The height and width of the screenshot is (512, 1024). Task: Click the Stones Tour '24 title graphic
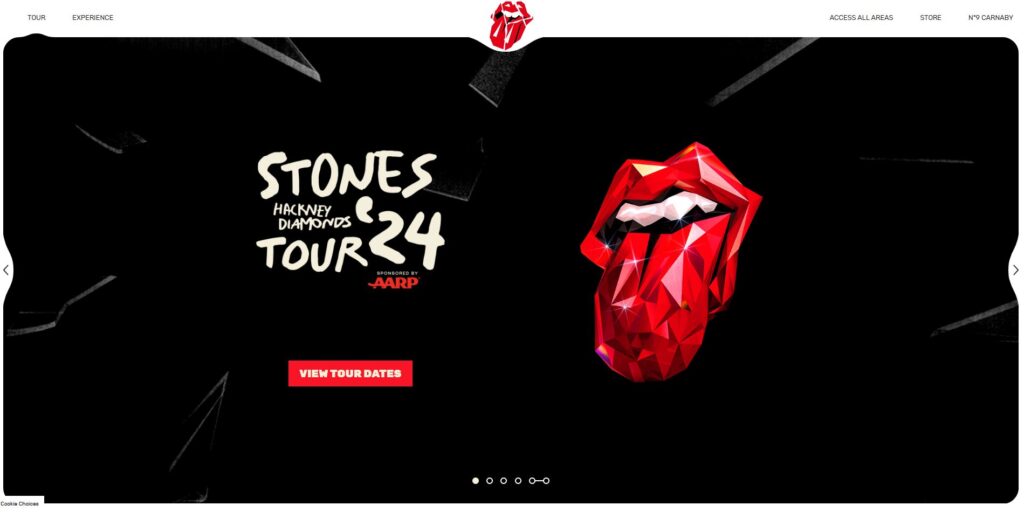point(351,212)
